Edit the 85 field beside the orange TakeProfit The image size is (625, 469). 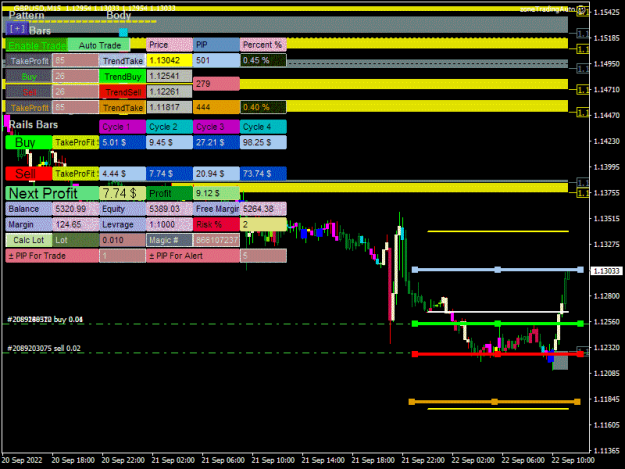(x=75, y=108)
